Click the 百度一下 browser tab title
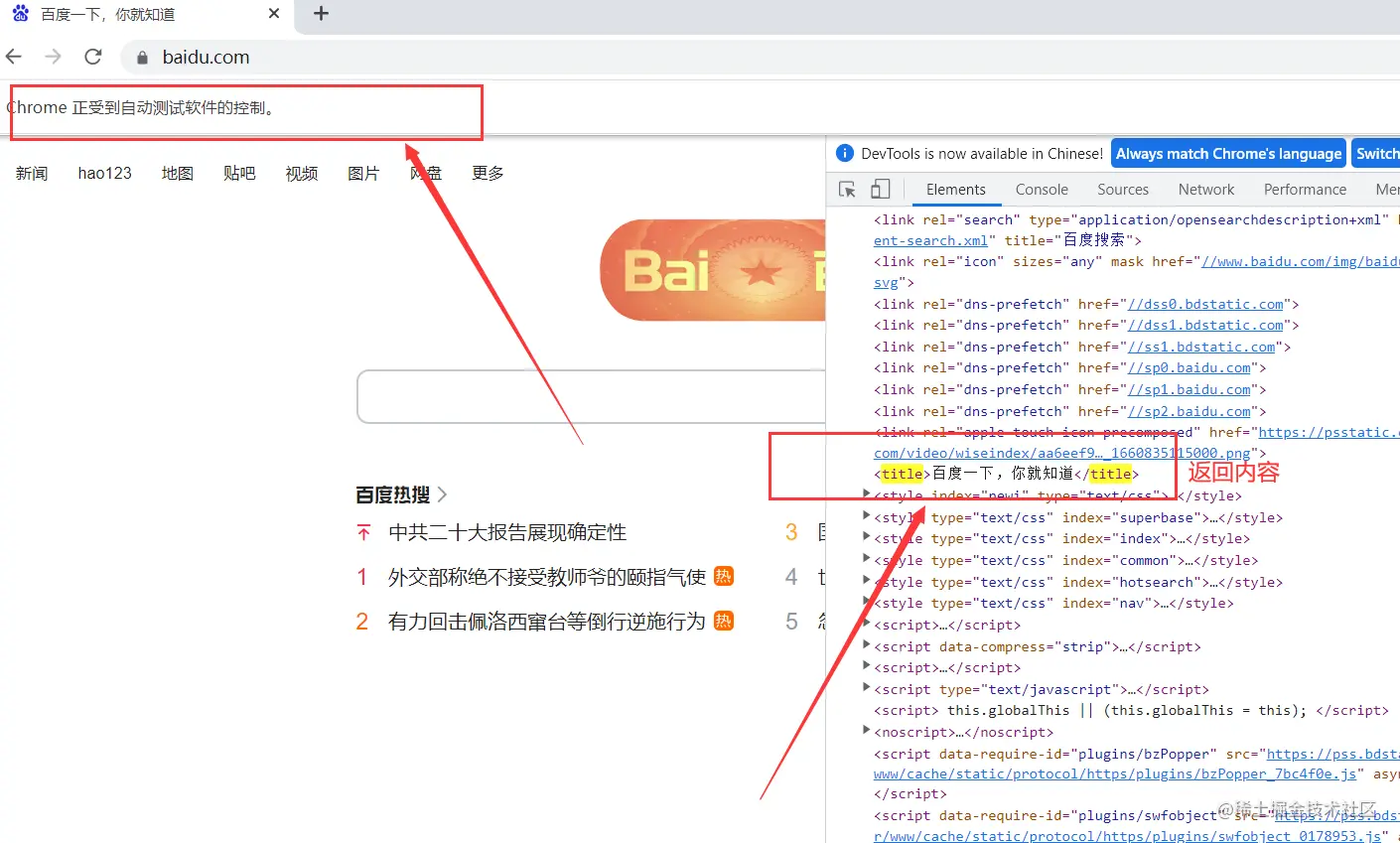 point(107,15)
